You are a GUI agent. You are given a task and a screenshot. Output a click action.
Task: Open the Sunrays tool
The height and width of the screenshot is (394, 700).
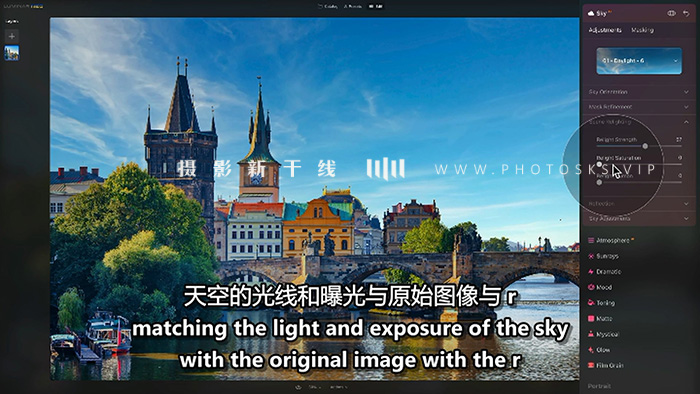click(x=604, y=256)
